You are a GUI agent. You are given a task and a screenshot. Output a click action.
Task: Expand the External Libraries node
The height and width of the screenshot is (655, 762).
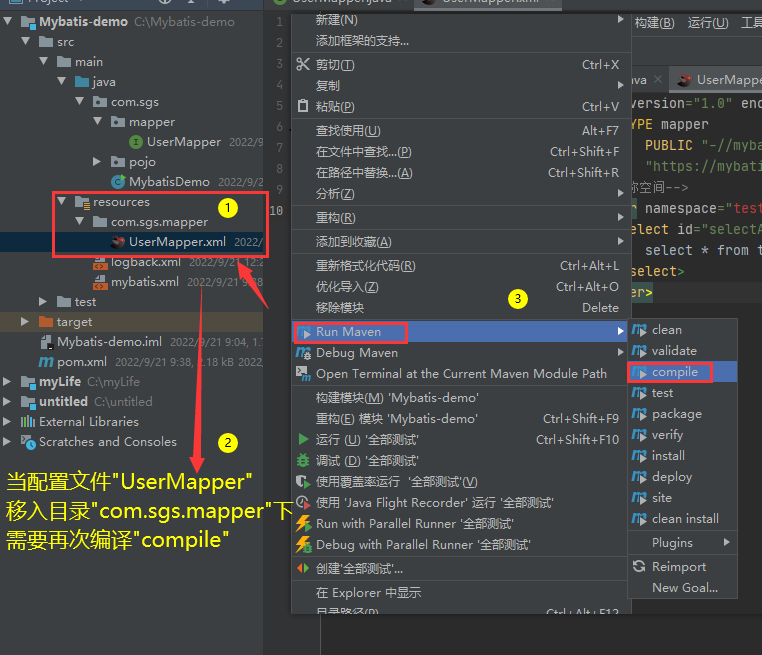[x=7, y=422]
